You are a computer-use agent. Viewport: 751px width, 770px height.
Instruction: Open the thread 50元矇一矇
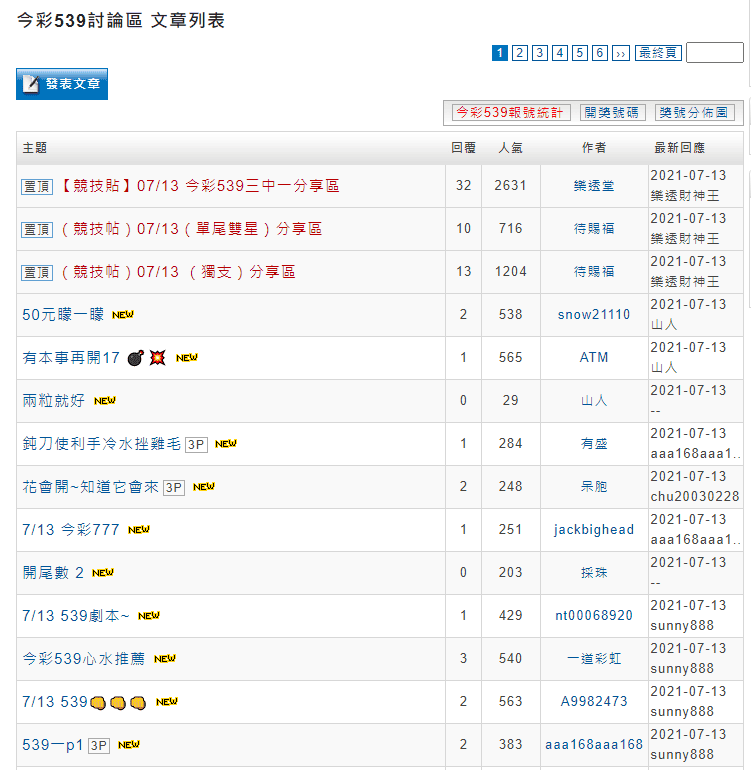click(63, 314)
